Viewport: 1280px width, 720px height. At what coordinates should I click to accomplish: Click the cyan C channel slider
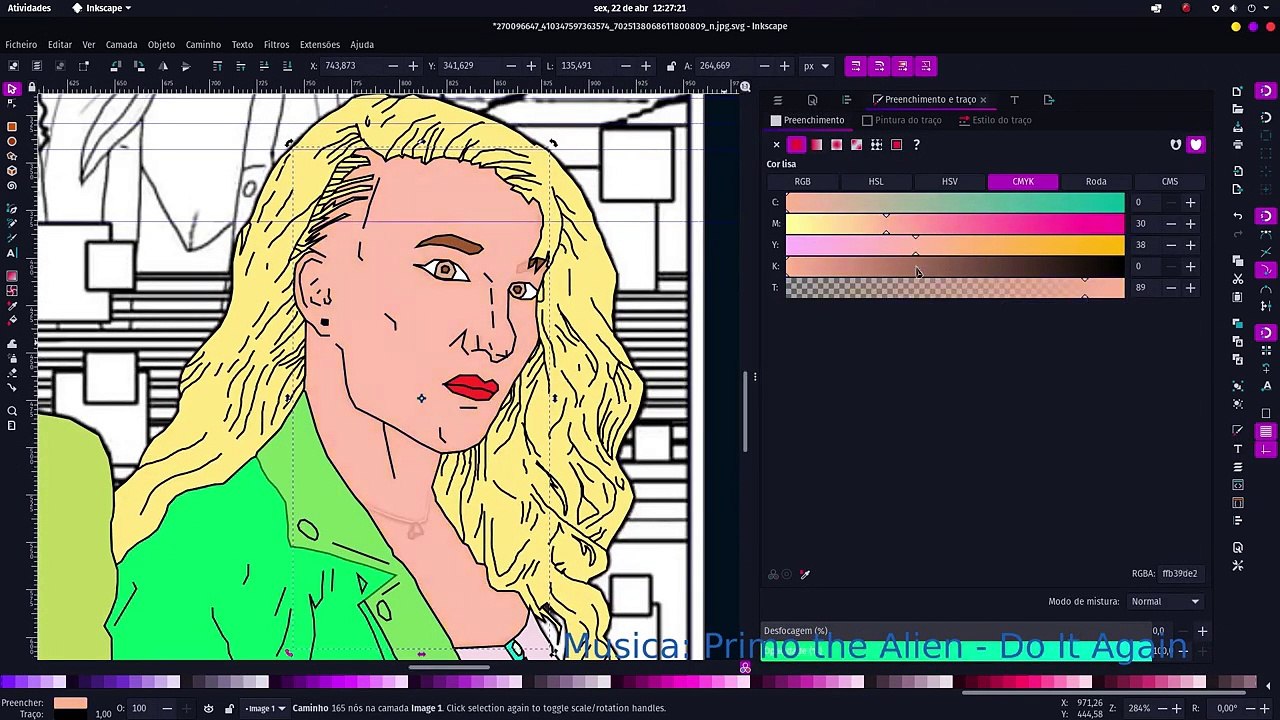tap(955, 203)
